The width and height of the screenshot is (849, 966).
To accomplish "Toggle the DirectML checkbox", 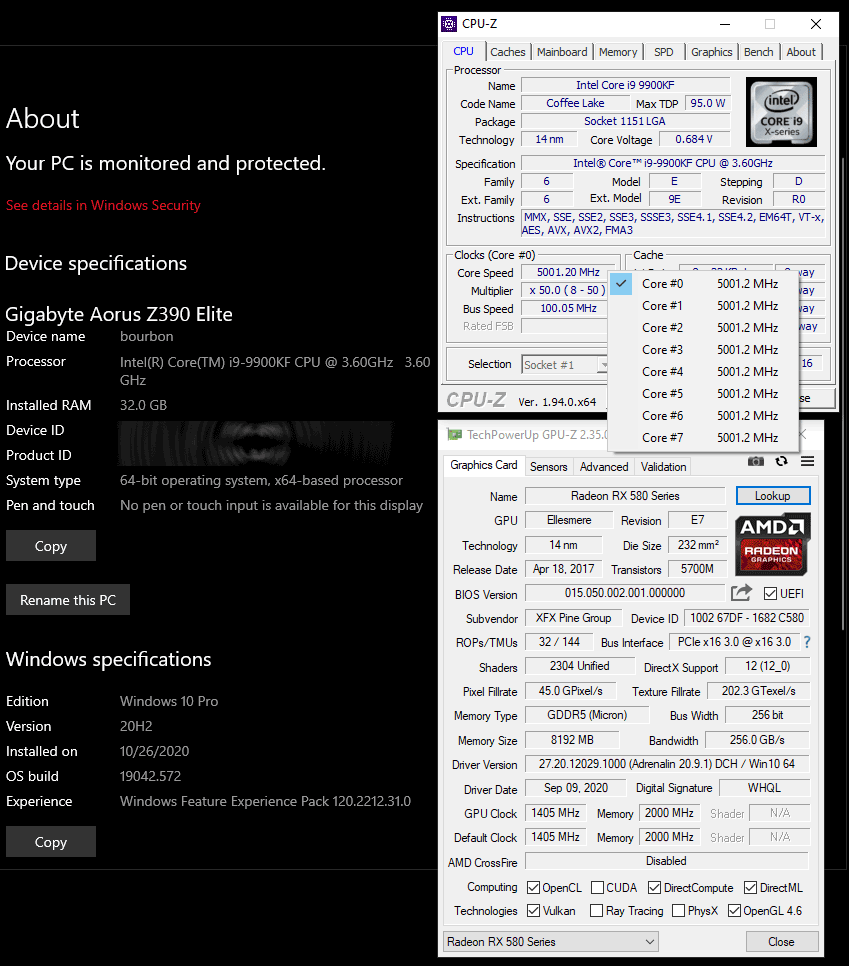I will (750, 888).
